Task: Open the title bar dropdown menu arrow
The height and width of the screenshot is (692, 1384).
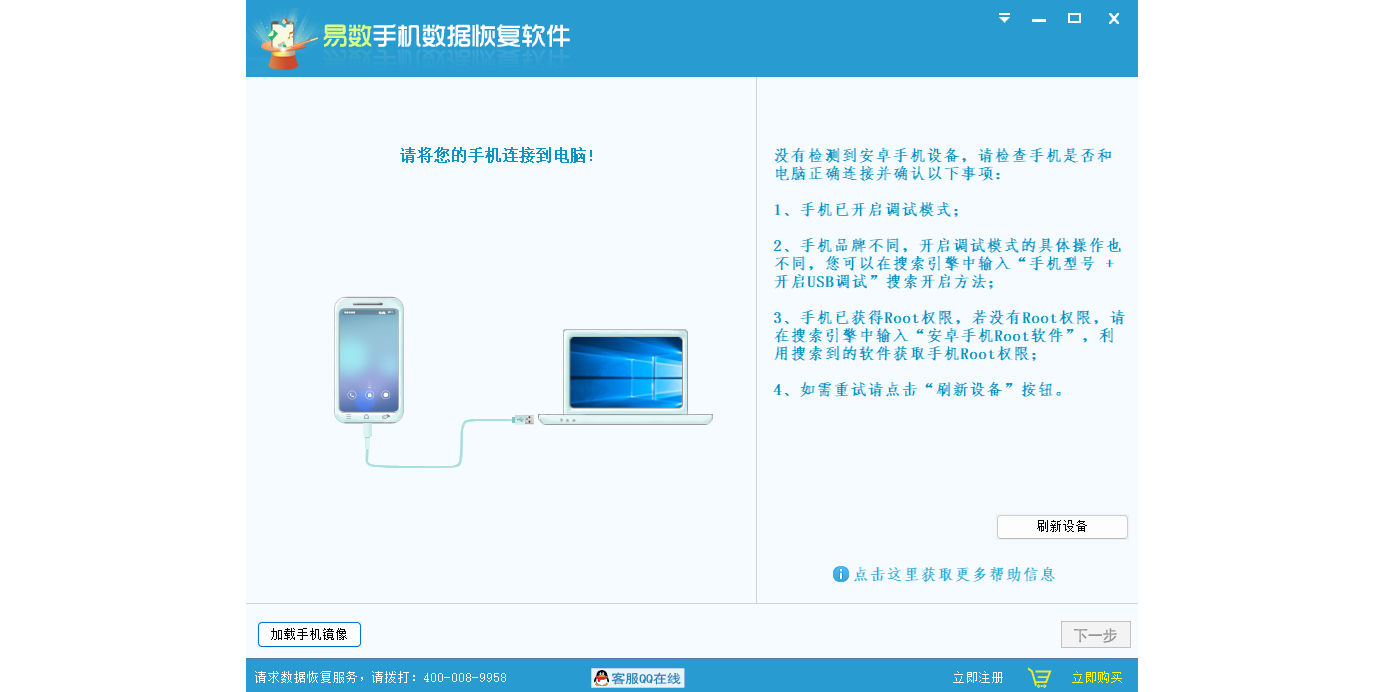Action: point(1004,18)
